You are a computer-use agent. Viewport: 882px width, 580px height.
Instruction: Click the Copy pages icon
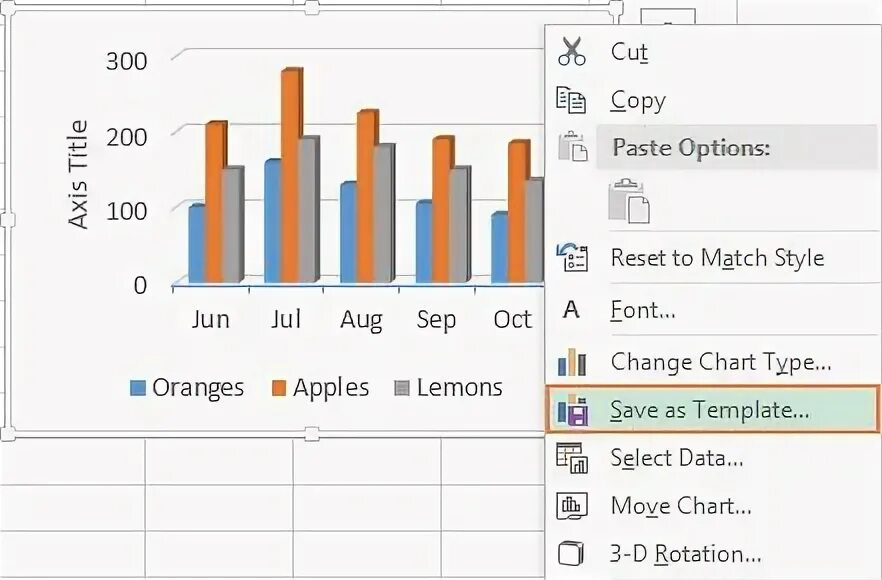[x=571, y=100]
